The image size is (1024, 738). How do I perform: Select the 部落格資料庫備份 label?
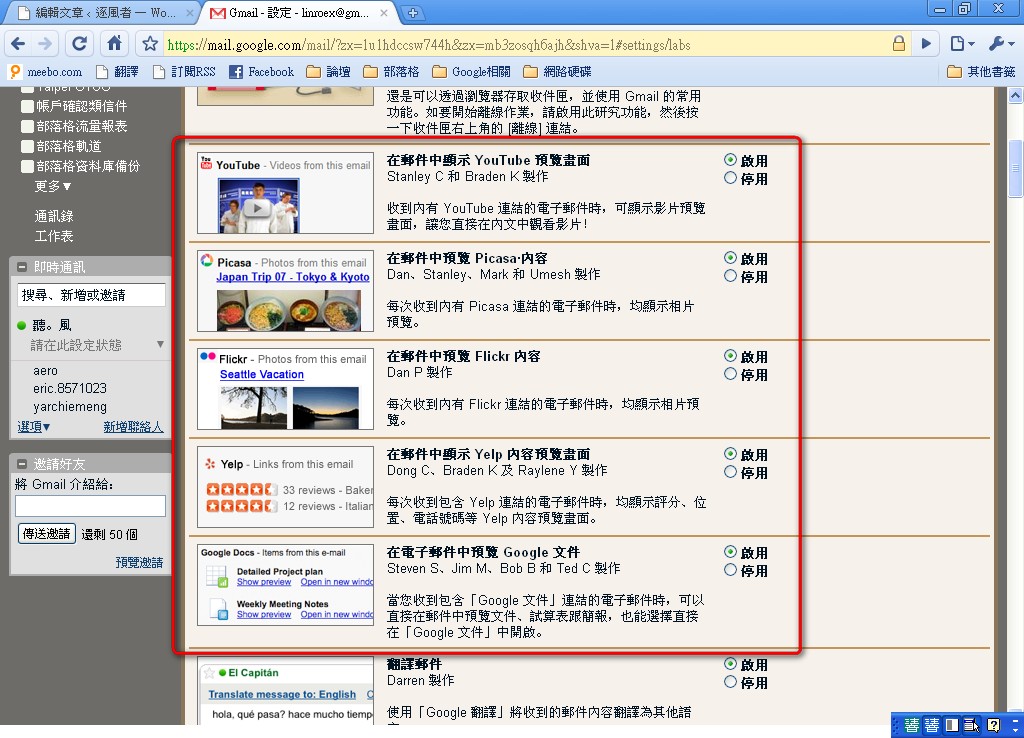(x=88, y=167)
